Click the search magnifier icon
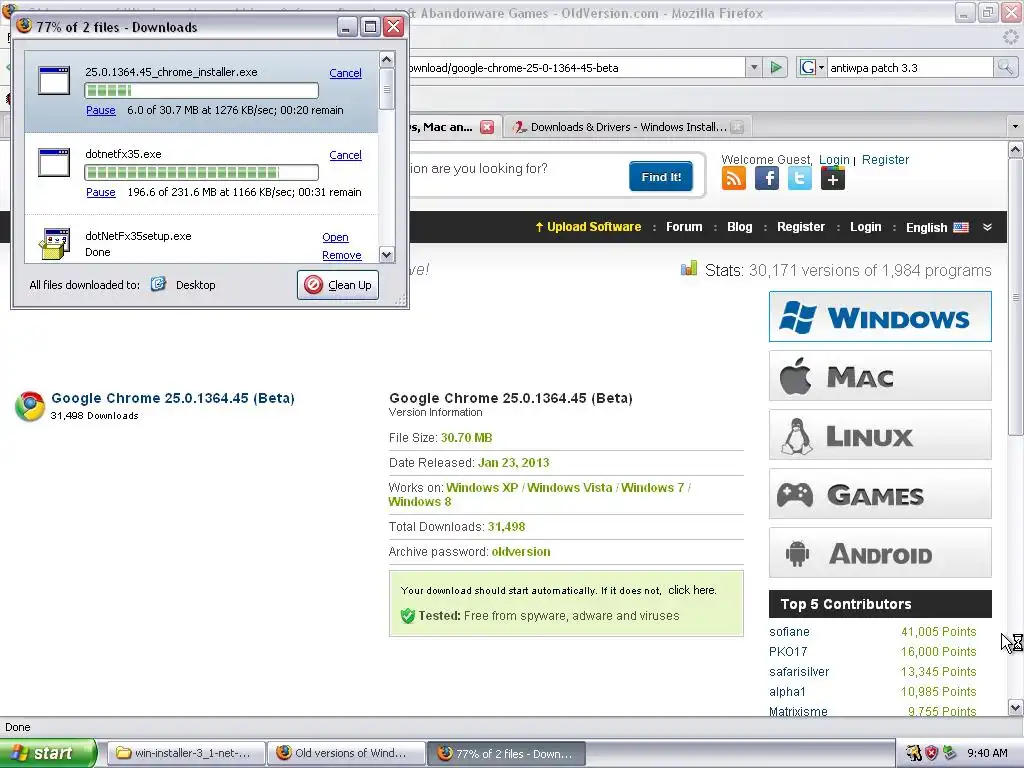 pos(1005,67)
